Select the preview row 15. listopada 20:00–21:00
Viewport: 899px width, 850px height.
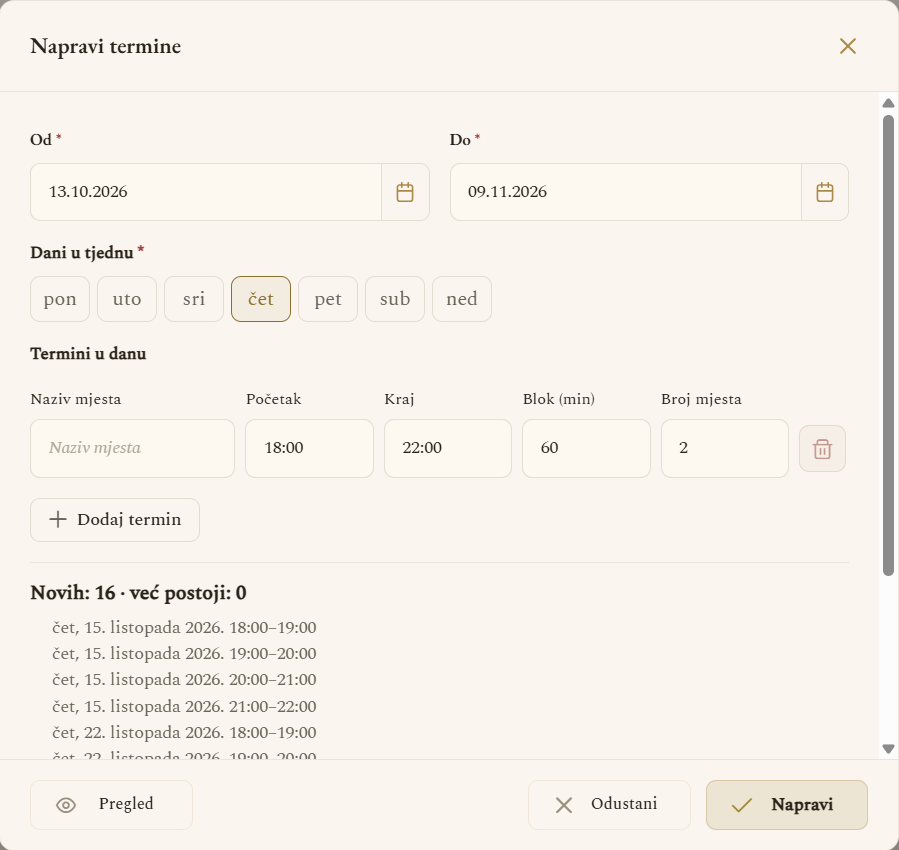184,680
